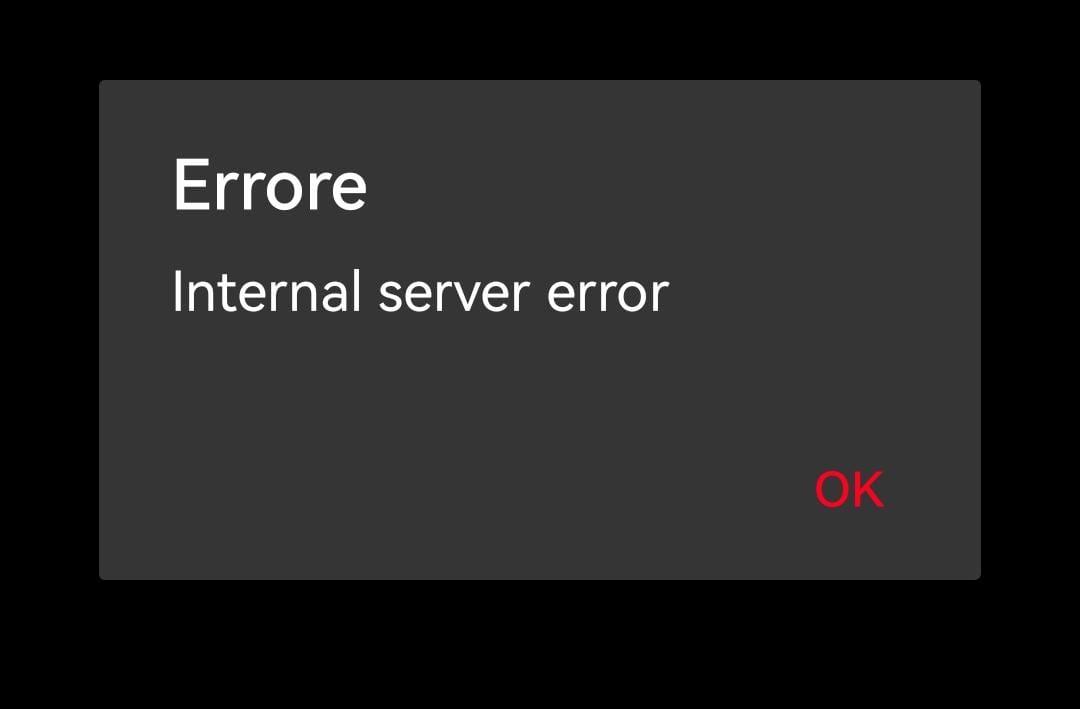Viewport: 1080px width, 709px height.
Task: Select the word server in the message
Action: 454,295
